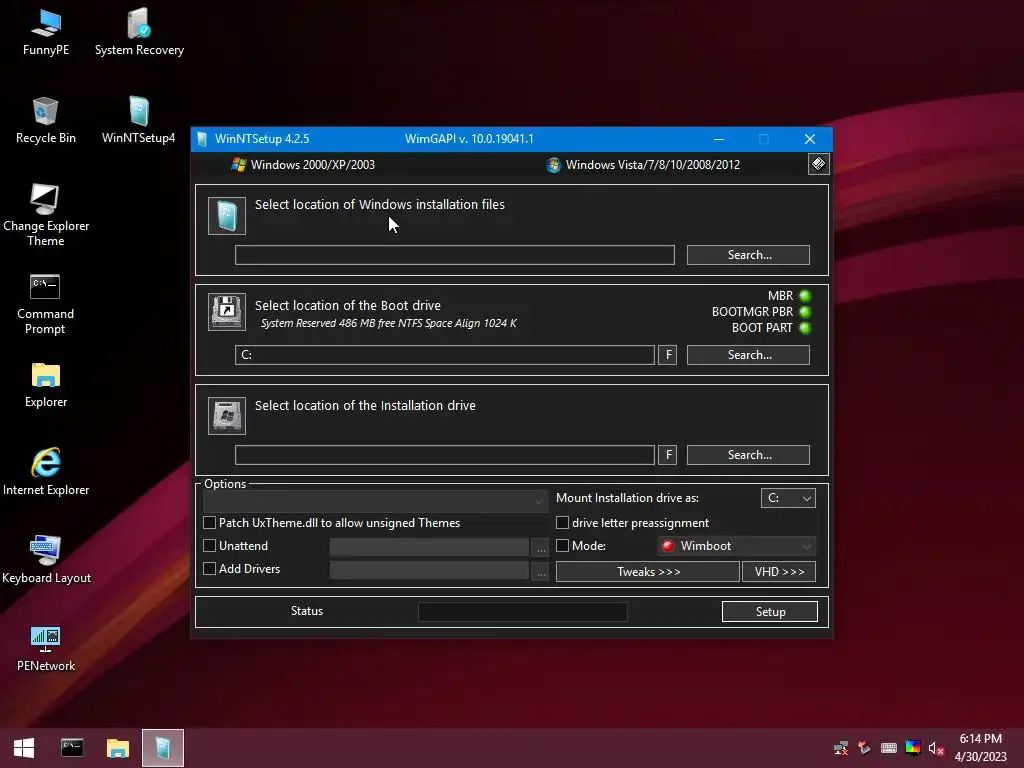Select the Recycle Bin icon
This screenshot has height=768, width=1024.
(46, 121)
